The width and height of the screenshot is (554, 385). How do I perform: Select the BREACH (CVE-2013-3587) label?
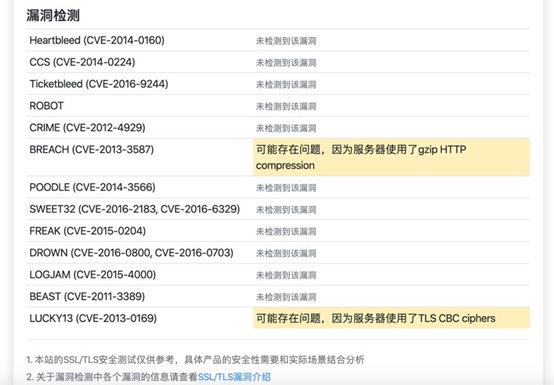click(92, 149)
